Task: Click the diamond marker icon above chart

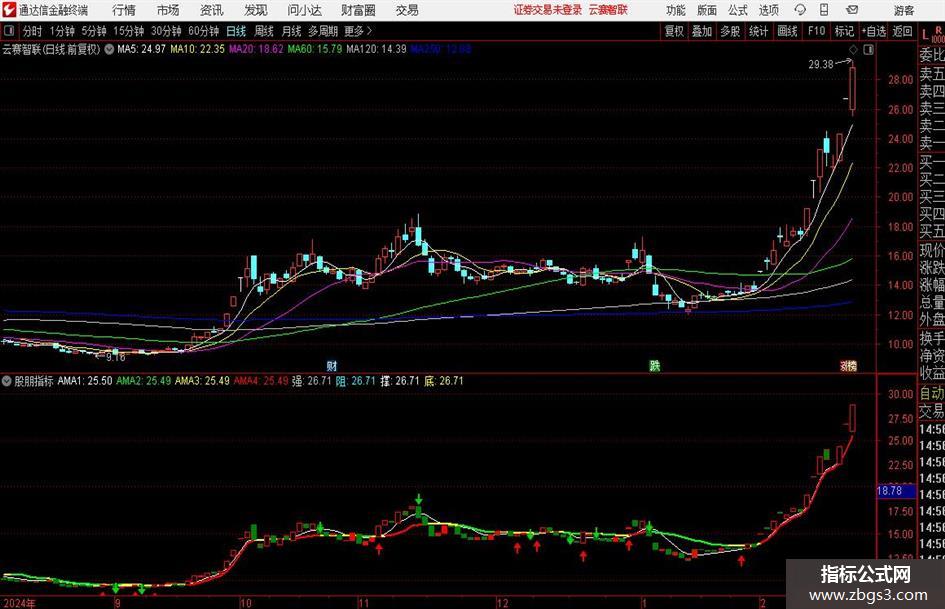Action: [x=853, y=49]
